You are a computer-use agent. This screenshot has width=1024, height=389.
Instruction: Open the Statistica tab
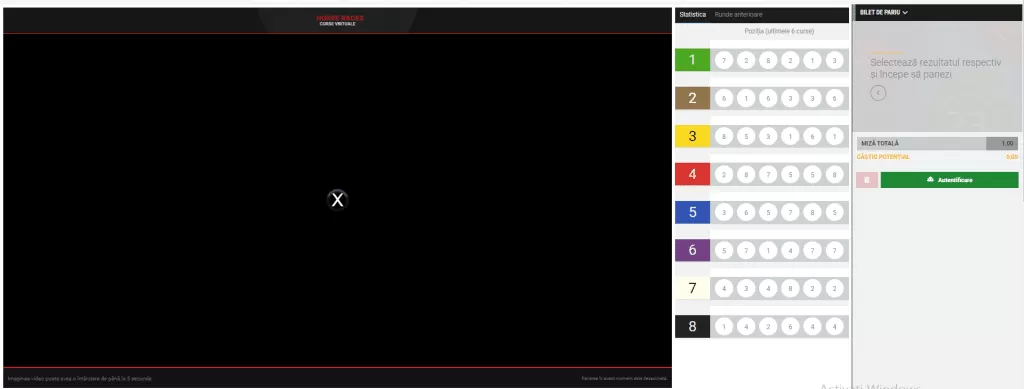pyautogui.click(x=692, y=14)
